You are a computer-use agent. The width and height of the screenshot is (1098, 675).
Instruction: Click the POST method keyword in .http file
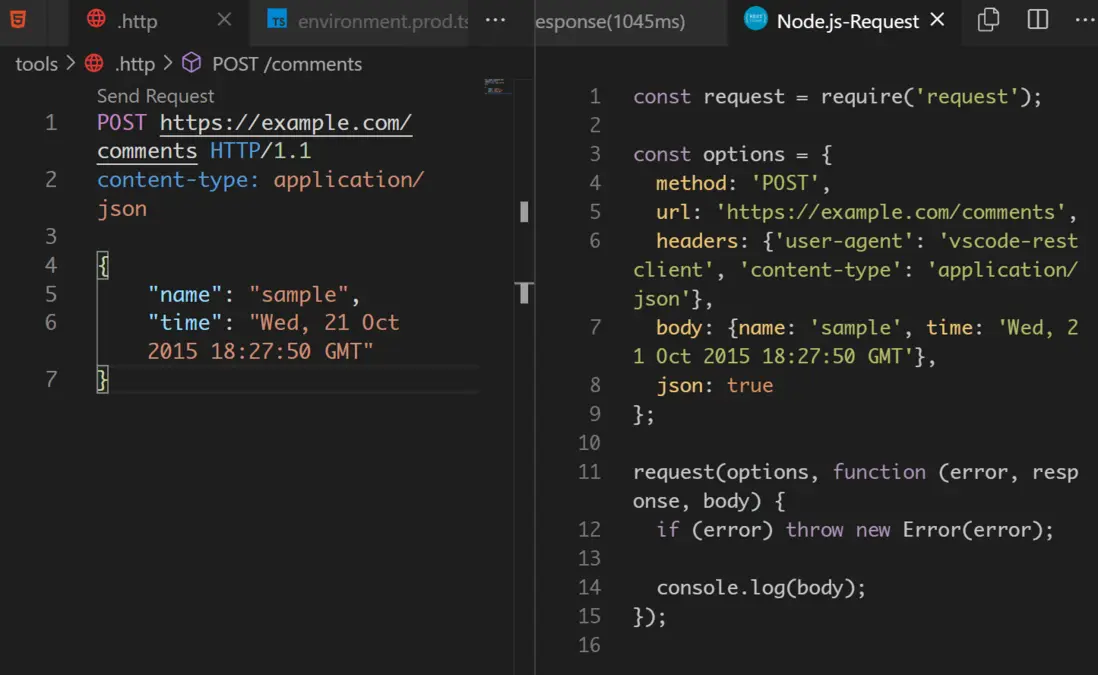click(122, 123)
